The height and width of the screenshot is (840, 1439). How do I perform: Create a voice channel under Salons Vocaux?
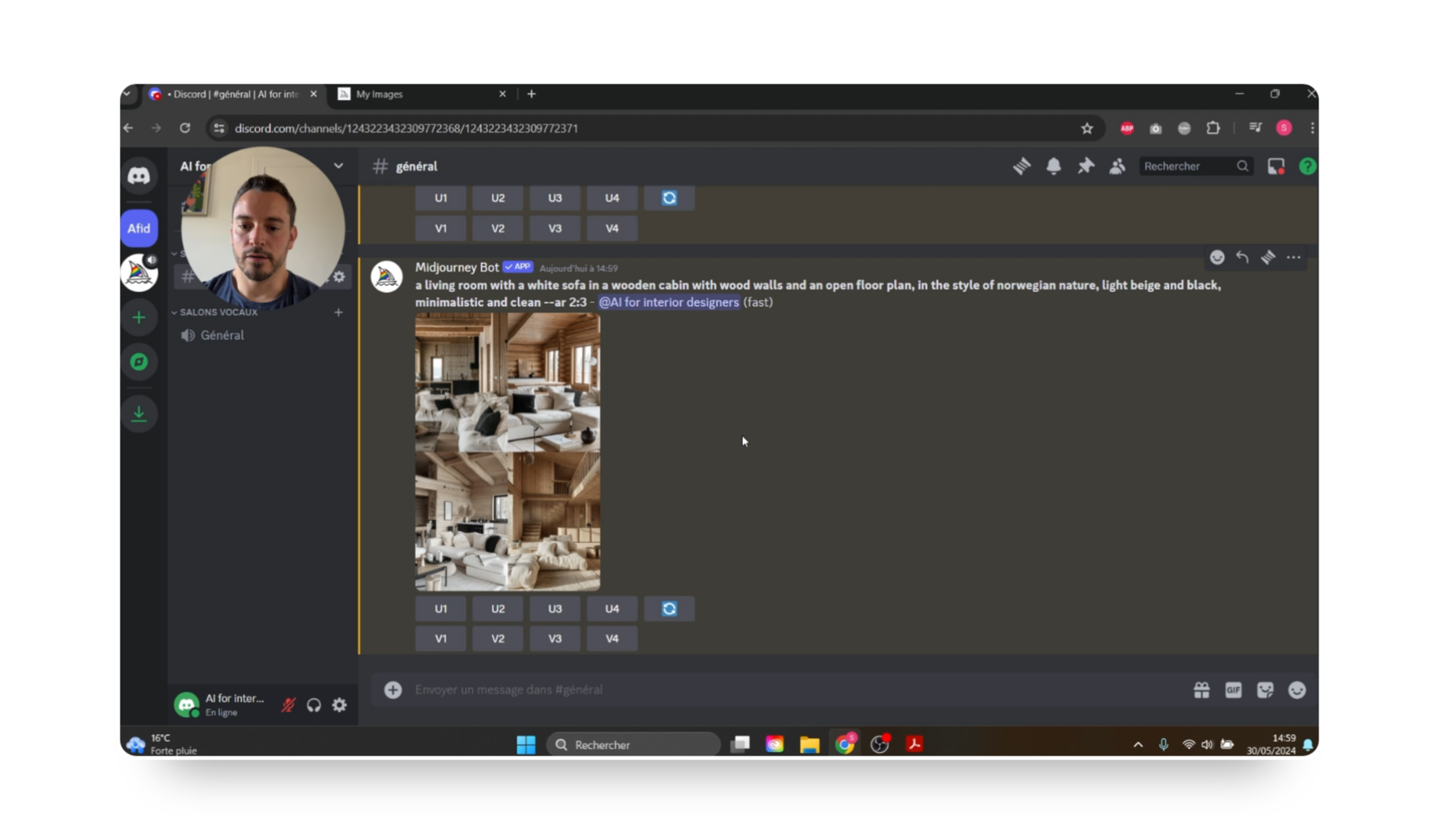click(338, 312)
